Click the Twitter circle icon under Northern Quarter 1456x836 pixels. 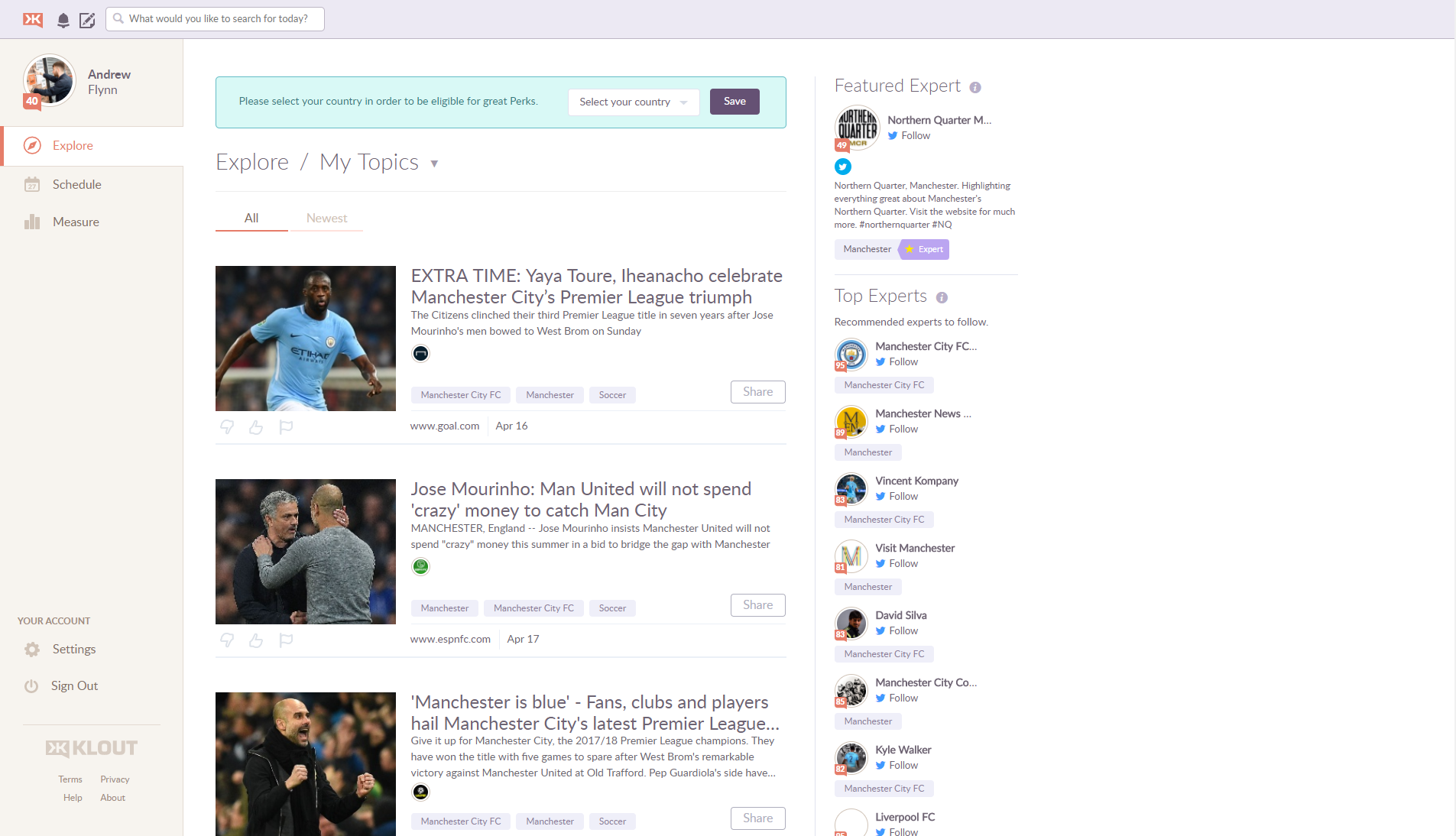[843, 167]
